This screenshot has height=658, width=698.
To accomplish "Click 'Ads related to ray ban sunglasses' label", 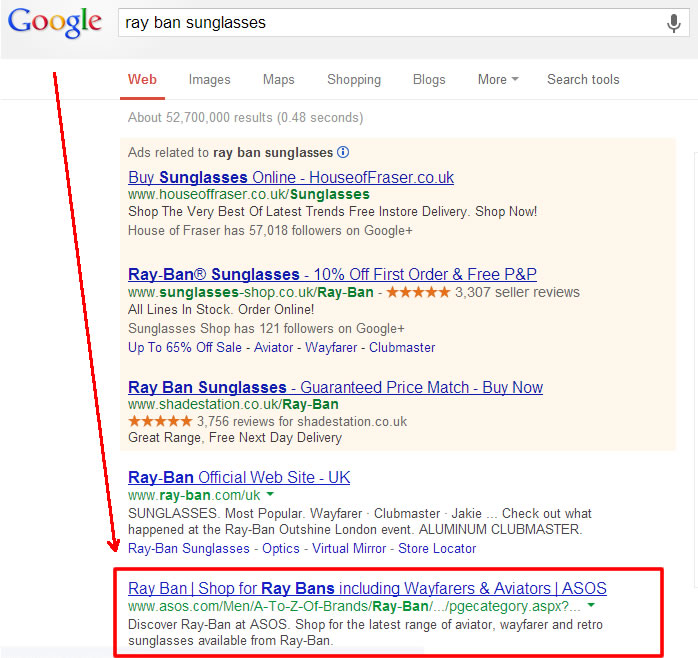I will (x=230, y=152).
